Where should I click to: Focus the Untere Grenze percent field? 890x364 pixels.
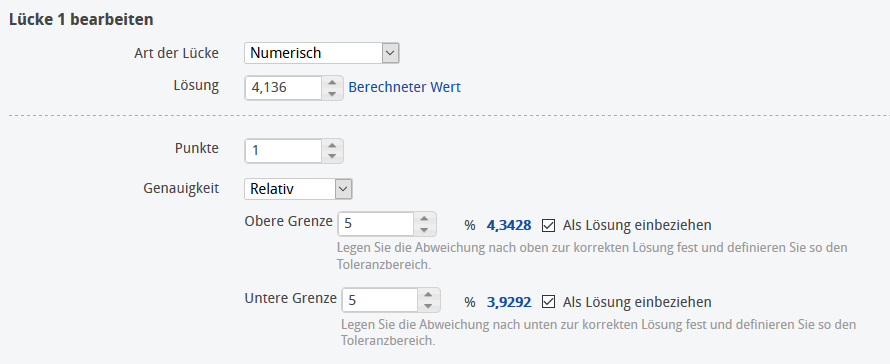380,300
